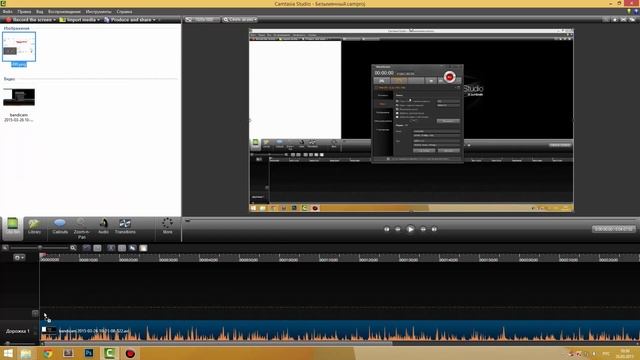Click the playback time display
The width and height of the screenshot is (640, 360).
613,229
